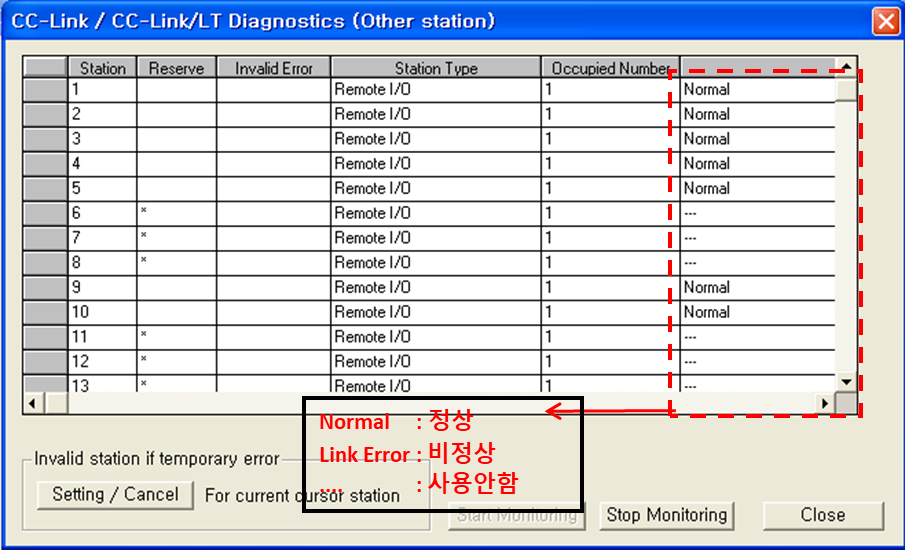
Task: Click station number cell 1
Action: [102, 90]
